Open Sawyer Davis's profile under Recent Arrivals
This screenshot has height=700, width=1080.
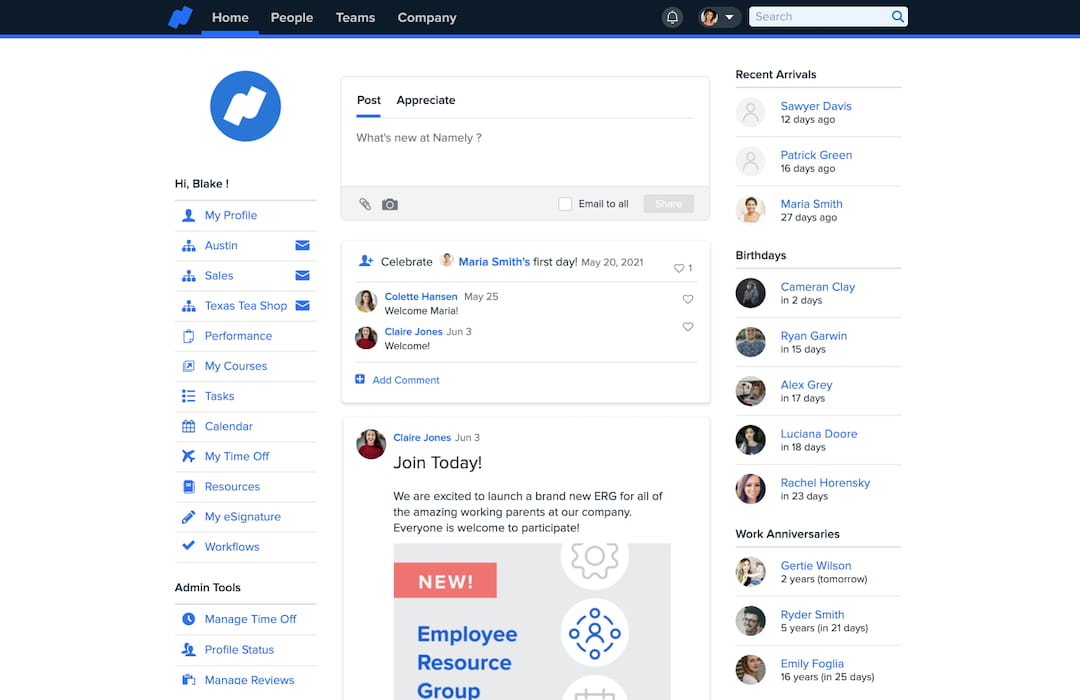pyautogui.click(x=816, y=106)
